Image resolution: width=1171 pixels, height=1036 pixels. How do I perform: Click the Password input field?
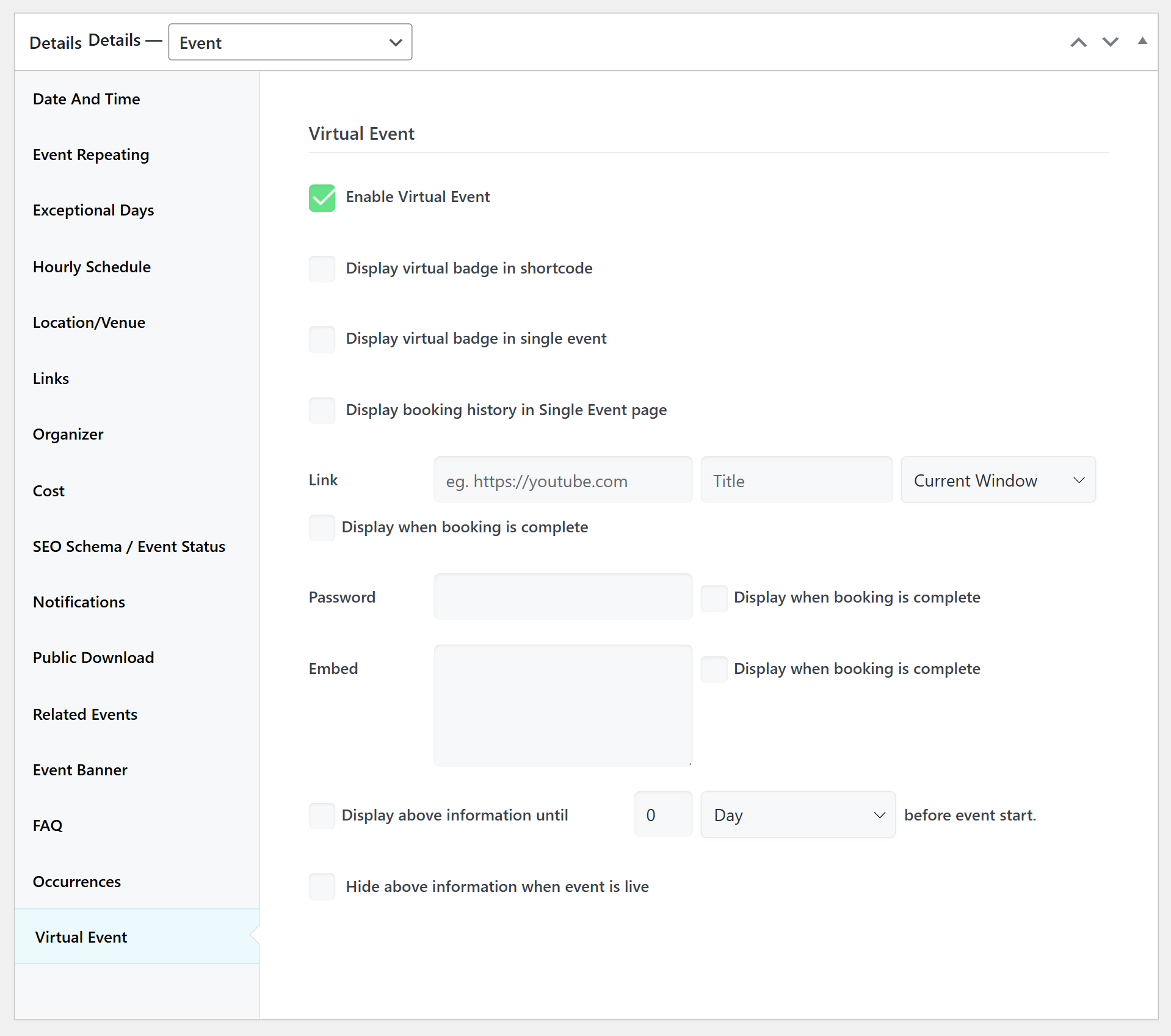click(x=562, y=596)
